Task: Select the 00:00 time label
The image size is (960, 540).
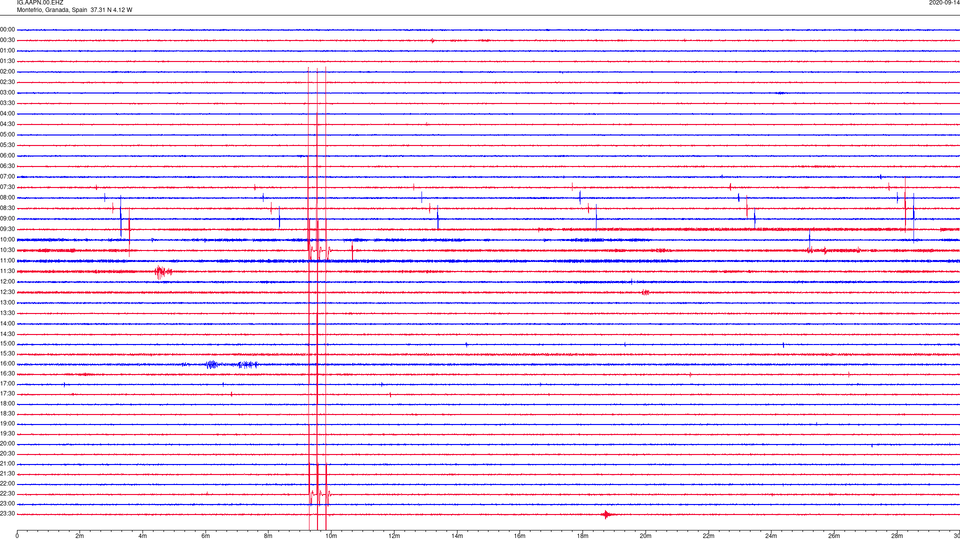Action: click(x=7, y=29)
